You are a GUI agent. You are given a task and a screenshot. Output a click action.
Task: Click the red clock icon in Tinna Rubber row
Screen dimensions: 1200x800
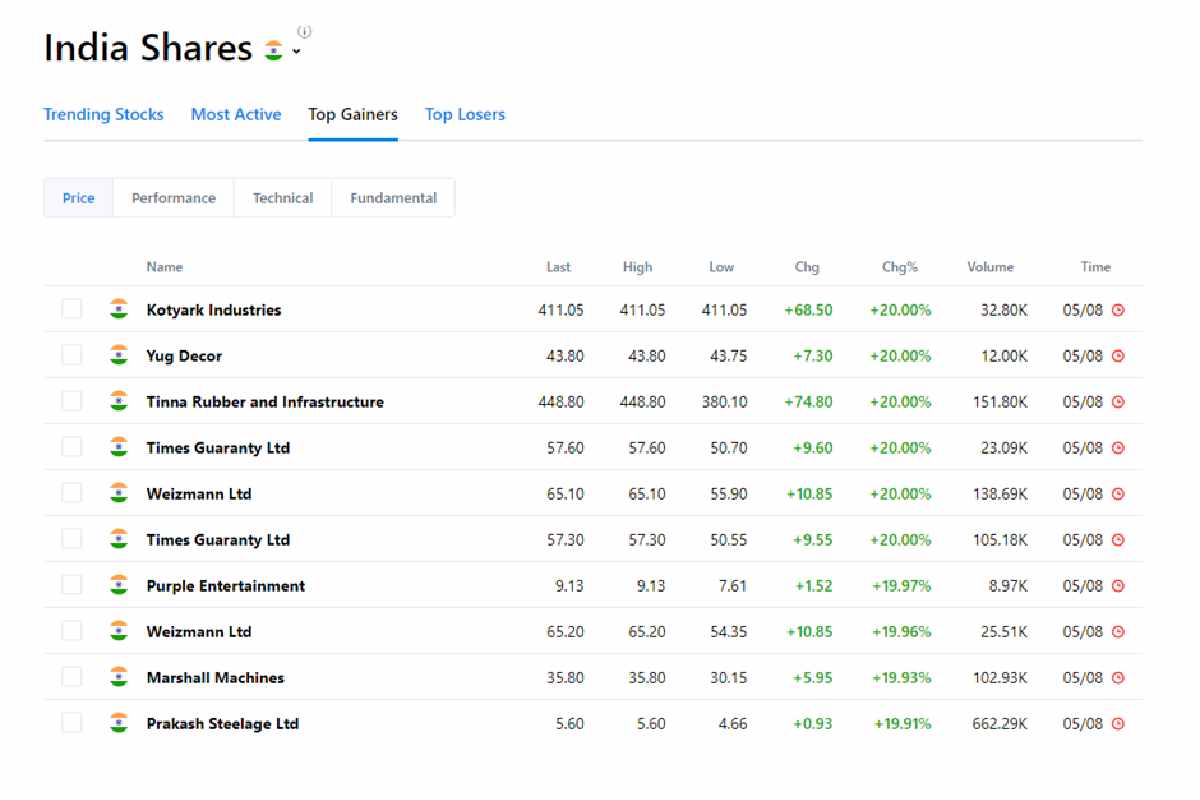tap(1118, 402)
